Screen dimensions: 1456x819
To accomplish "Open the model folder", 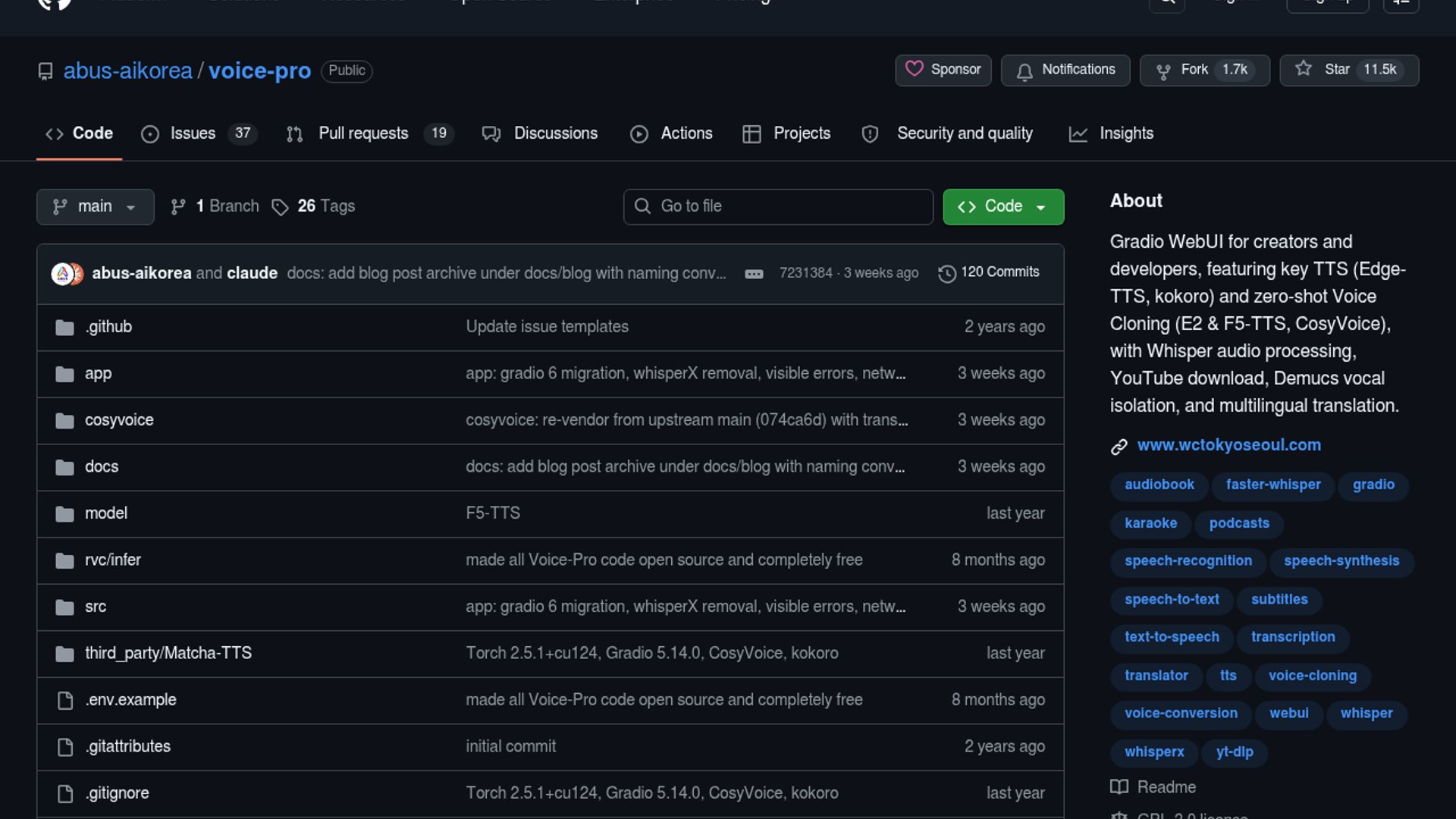I will coord(106,513).
